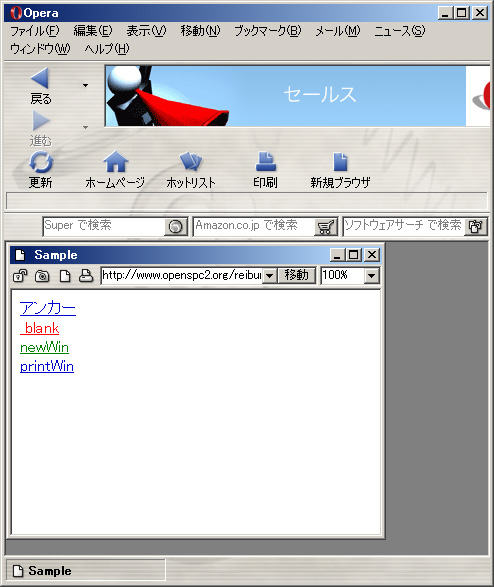Click the printer icon beside the address field
This screenshot has height=587, width=494.
(86, 276)
